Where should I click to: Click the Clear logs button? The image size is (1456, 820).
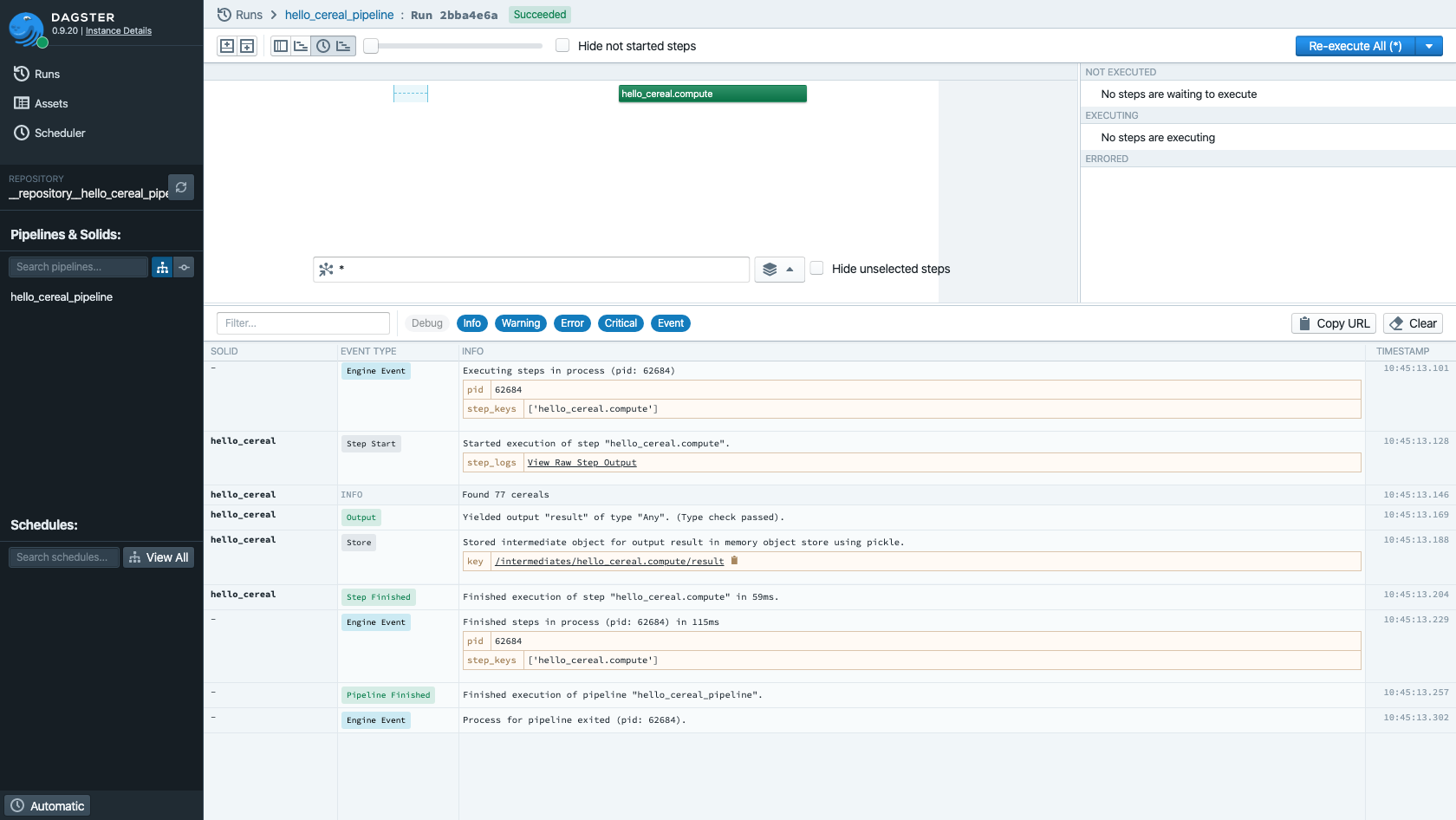1413,323
